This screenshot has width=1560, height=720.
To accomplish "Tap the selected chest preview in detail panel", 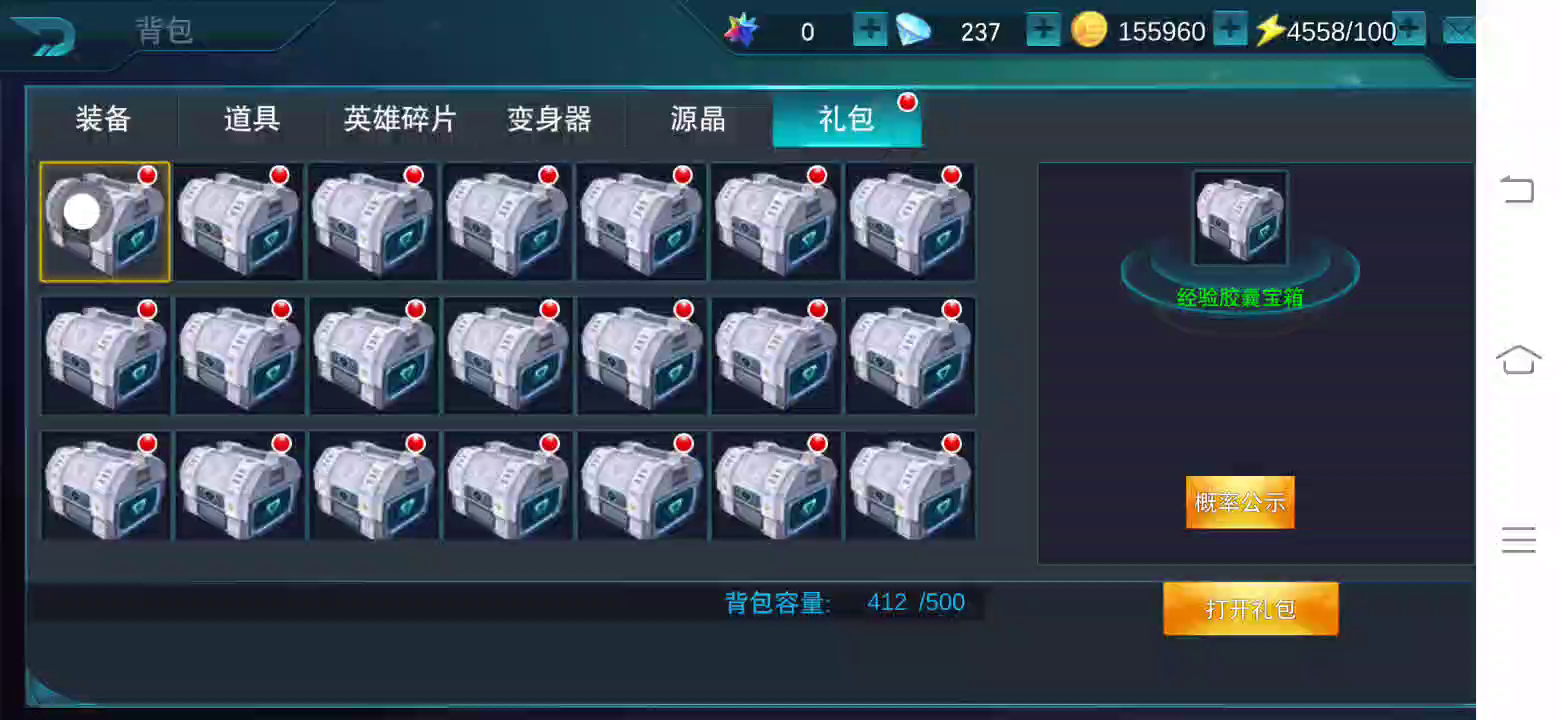I will coord(1240,218).
